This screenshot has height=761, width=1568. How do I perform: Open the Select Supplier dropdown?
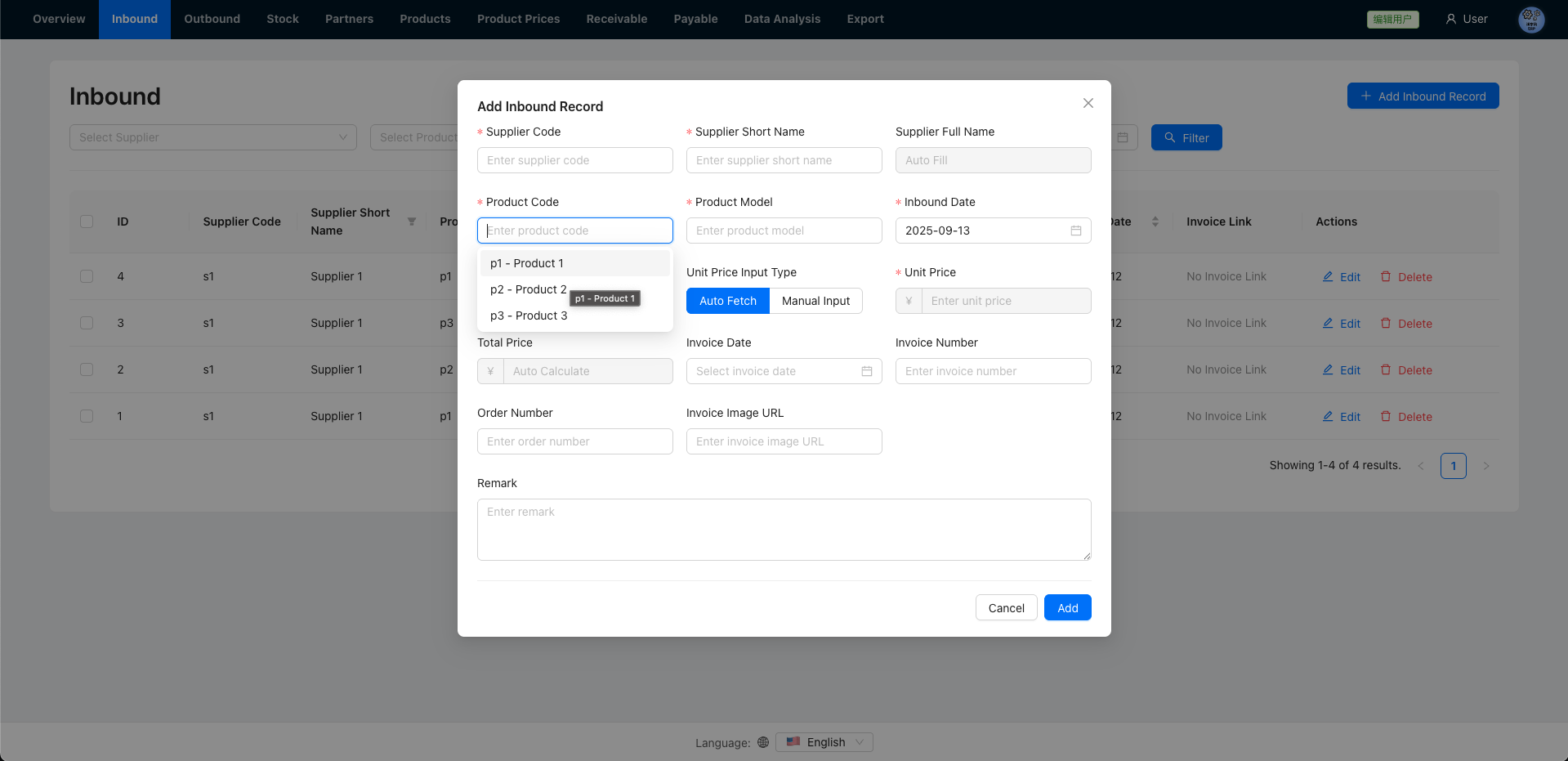[x=212, y=137]
